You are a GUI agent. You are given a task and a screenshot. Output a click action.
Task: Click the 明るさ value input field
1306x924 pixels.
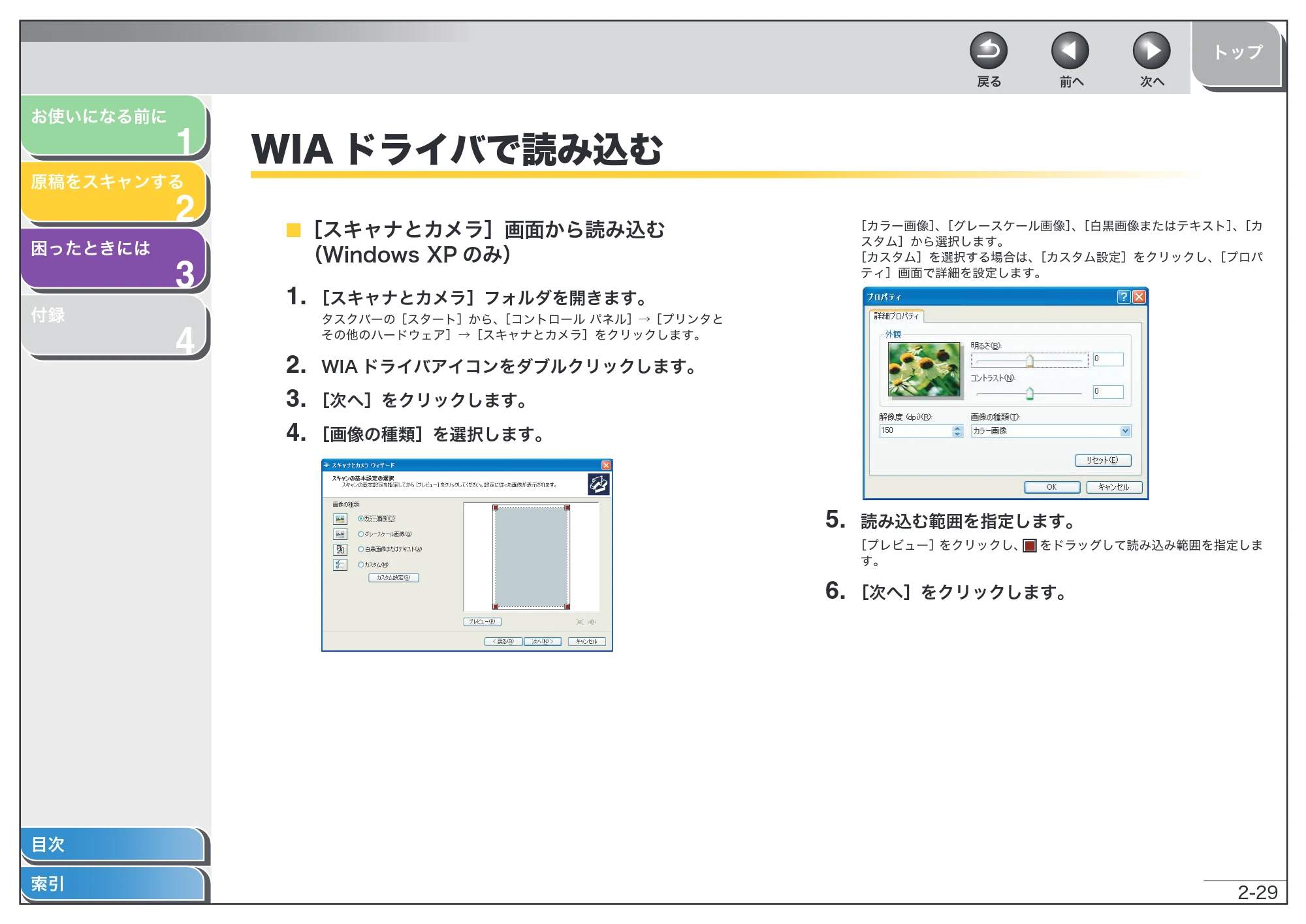pyautogui.click(x=1108, y=359)
